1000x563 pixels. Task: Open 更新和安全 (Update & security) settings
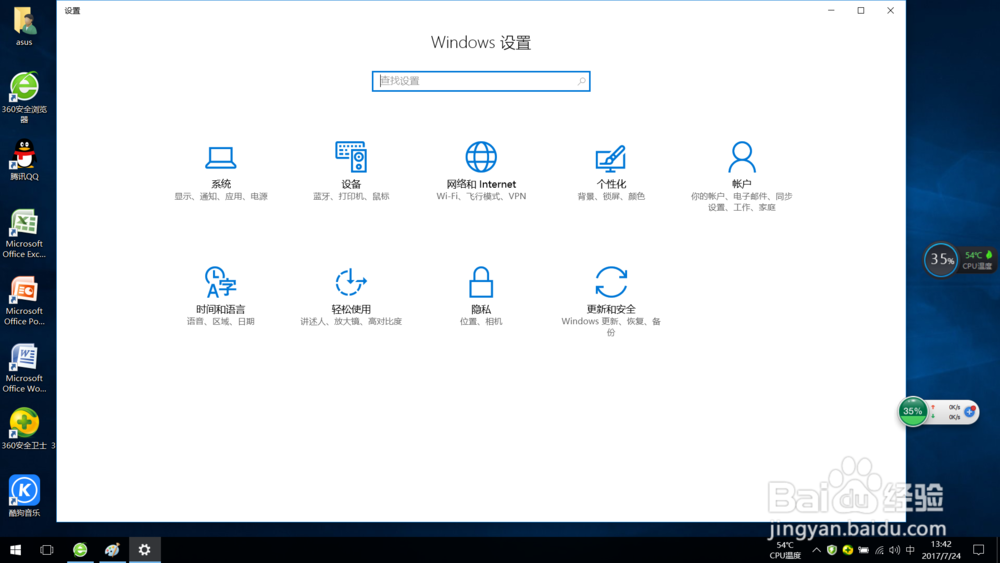(611, 301)
